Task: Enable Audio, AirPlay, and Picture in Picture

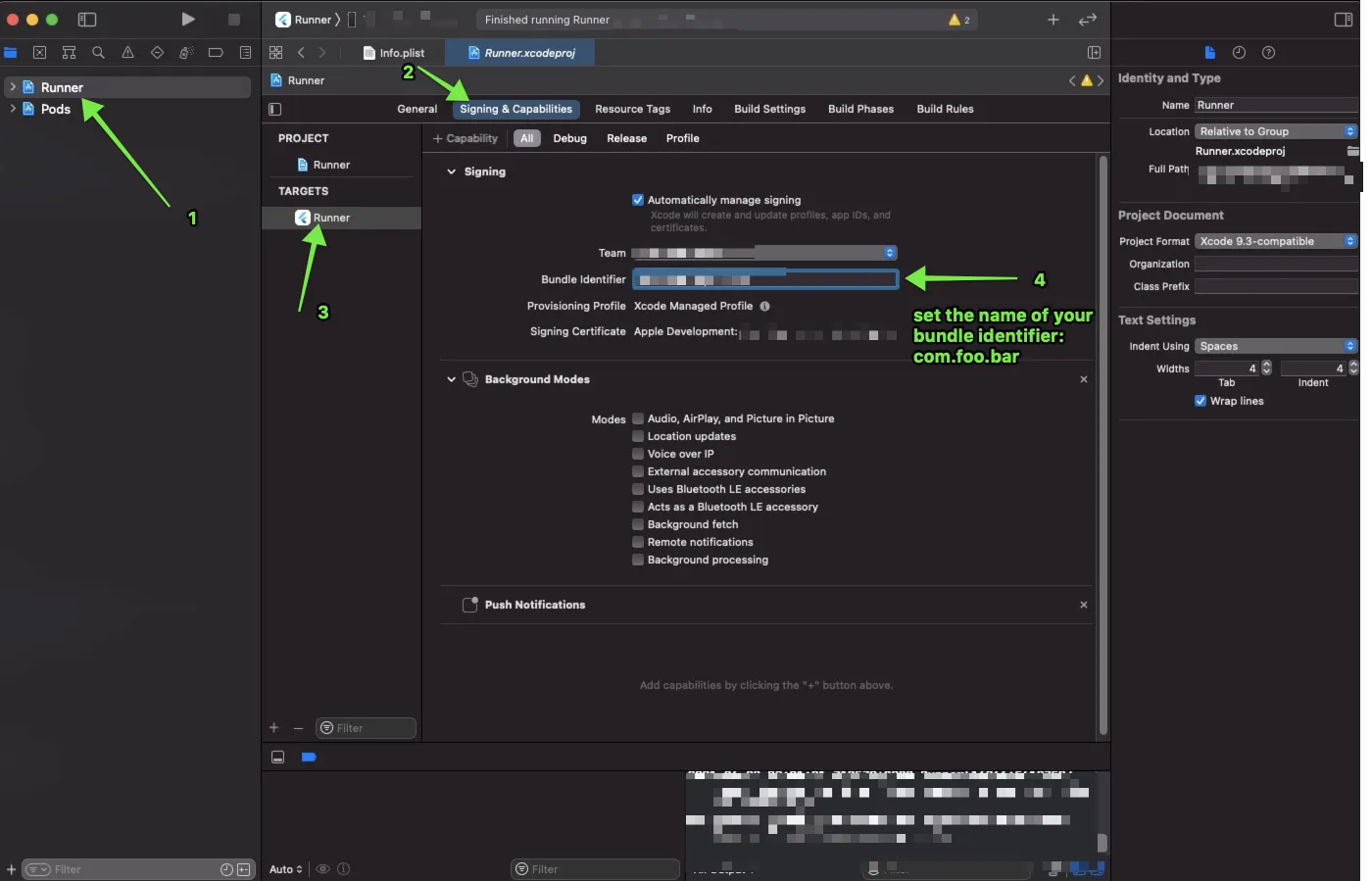Action: coord(638,418)
